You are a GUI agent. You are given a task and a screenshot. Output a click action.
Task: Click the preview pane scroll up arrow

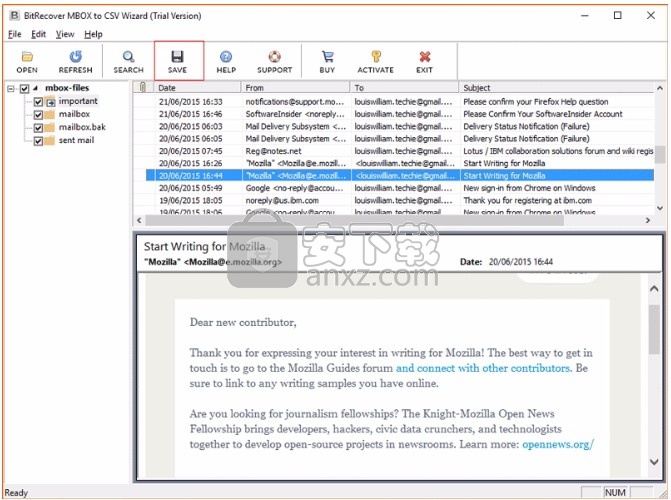[x=654, y=289]
